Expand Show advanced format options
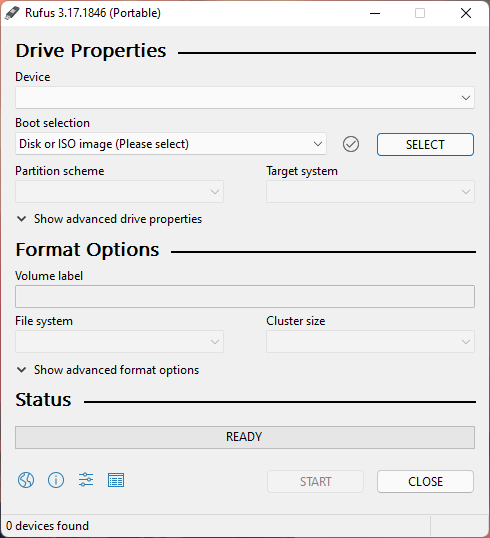Viewport: 490px width, 538px height. pos(108,370)
